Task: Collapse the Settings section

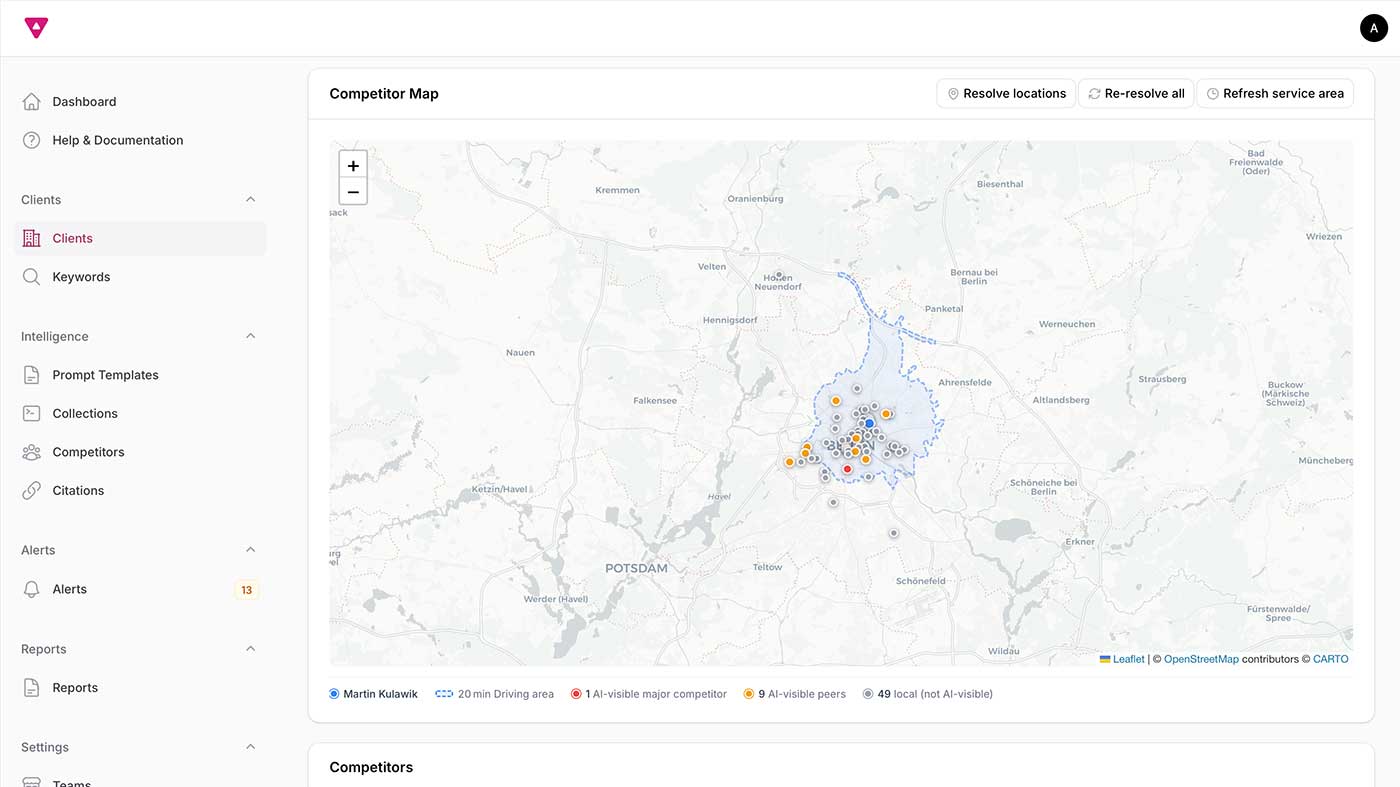Action: [250, 746]
